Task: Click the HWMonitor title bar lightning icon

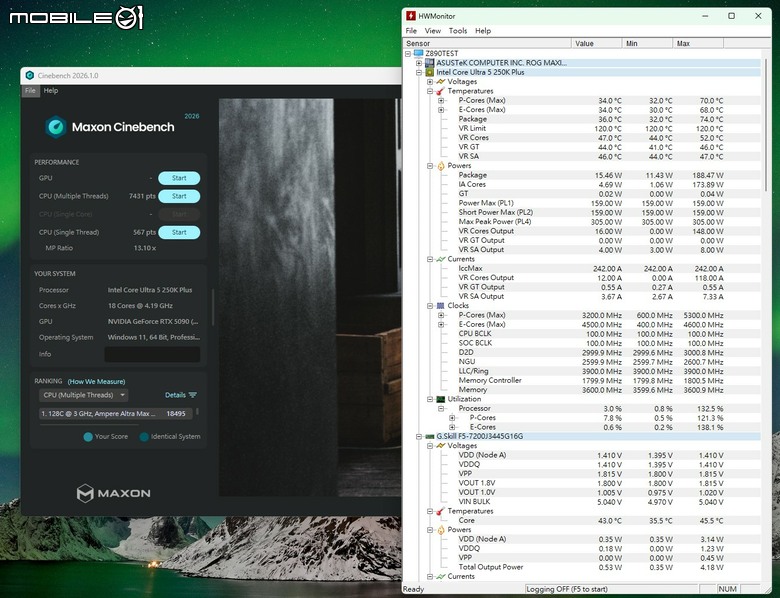Action: coord(411,16)
